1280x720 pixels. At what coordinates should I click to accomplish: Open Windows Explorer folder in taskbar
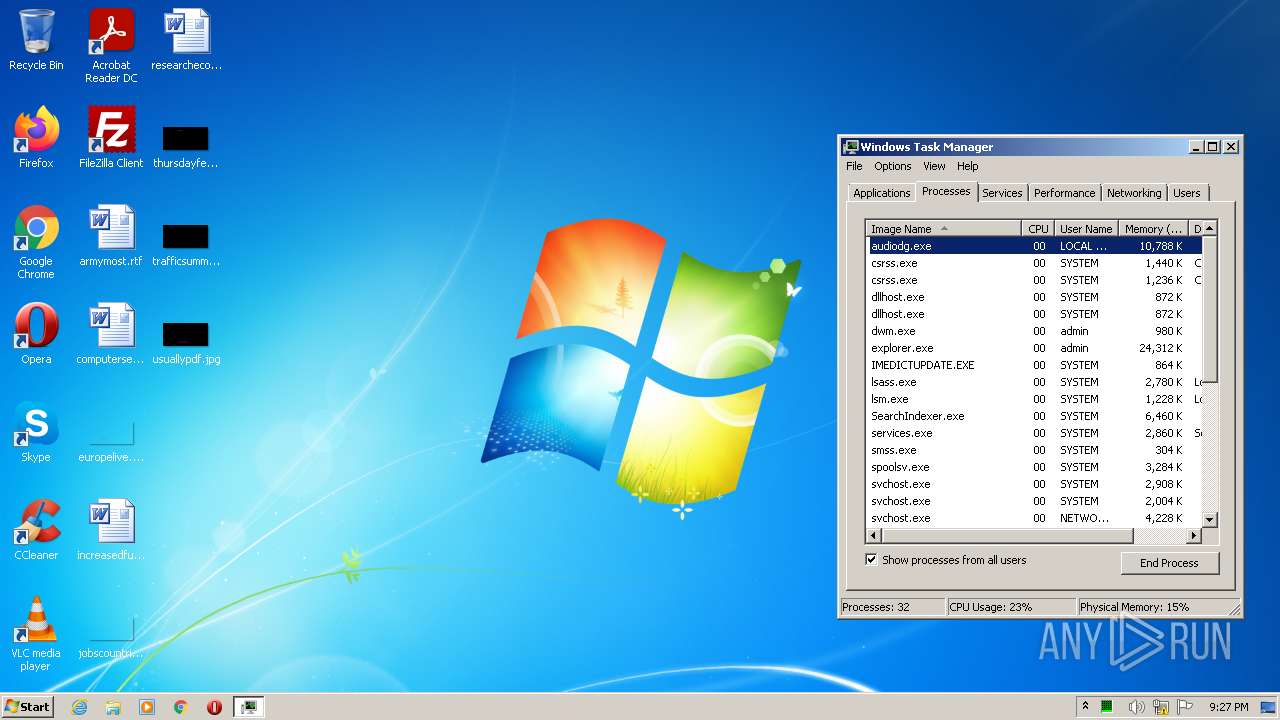113,707
